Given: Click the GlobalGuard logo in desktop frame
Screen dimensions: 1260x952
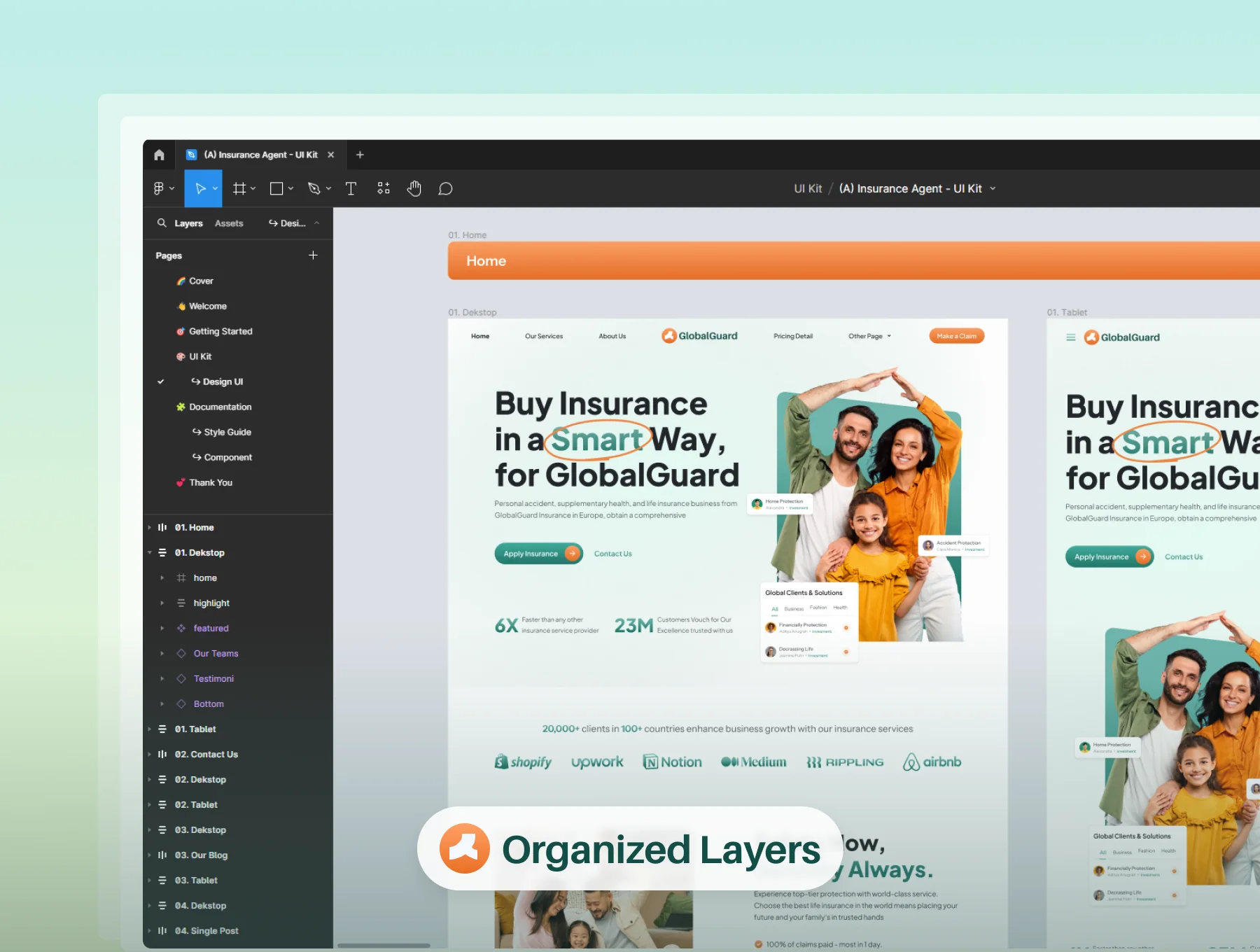Looking at the screenshot, I should pos(699,336).
